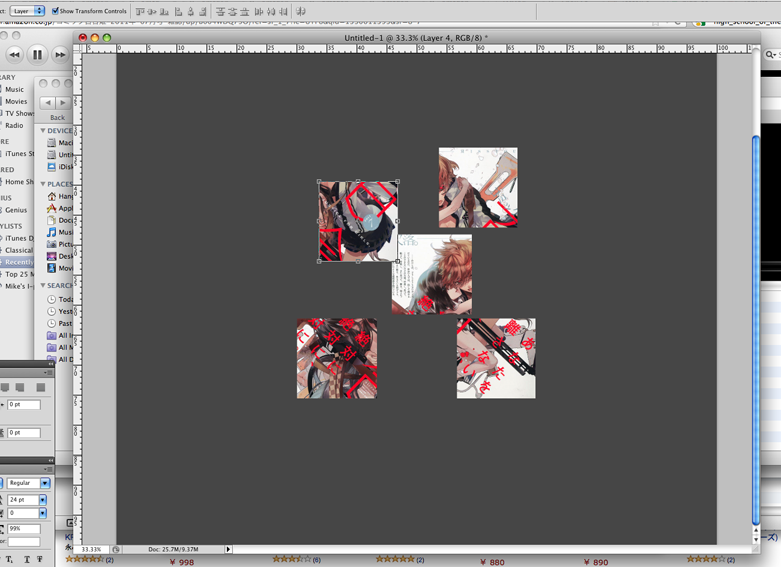Click the Distribute Bottom Edges icon
The width and height of the screenshot is (781, 567).
[x=244, y=11]
